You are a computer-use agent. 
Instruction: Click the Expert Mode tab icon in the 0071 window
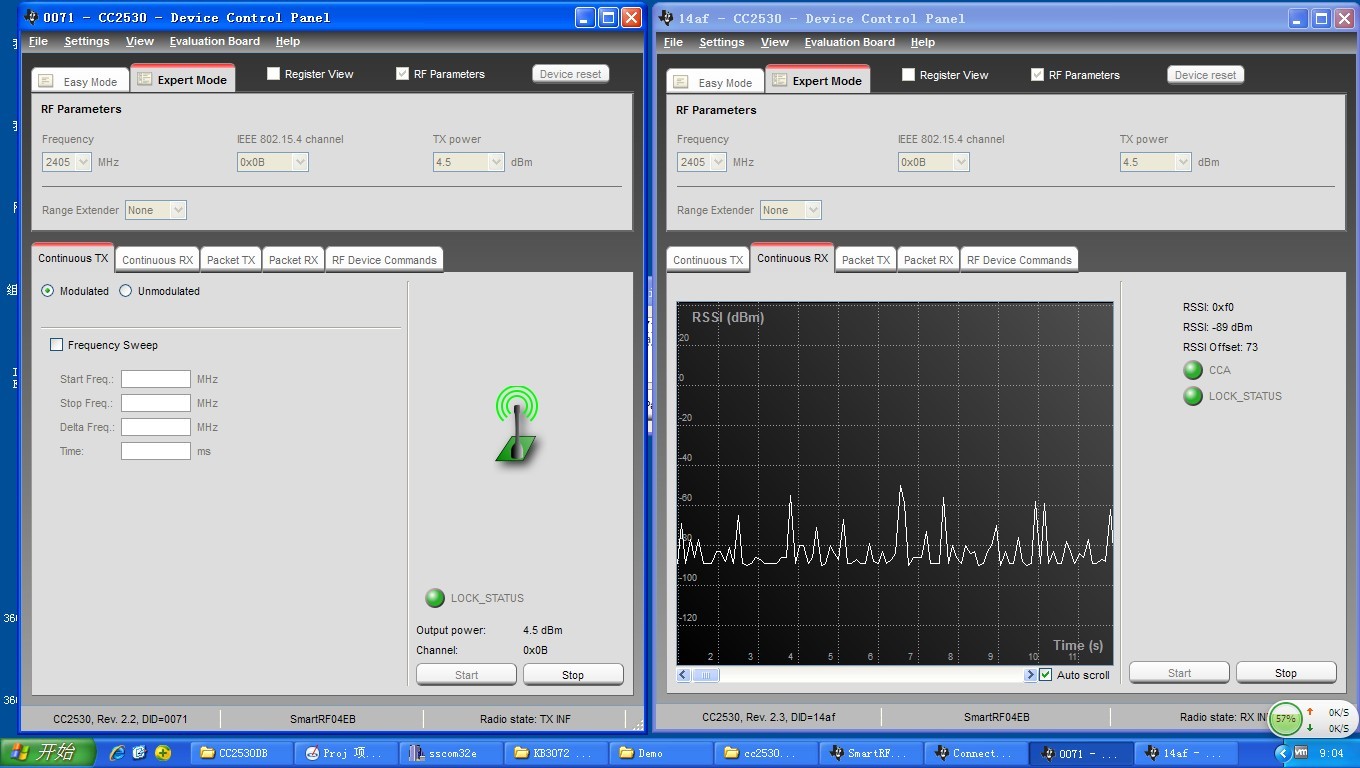pos(145,80)
